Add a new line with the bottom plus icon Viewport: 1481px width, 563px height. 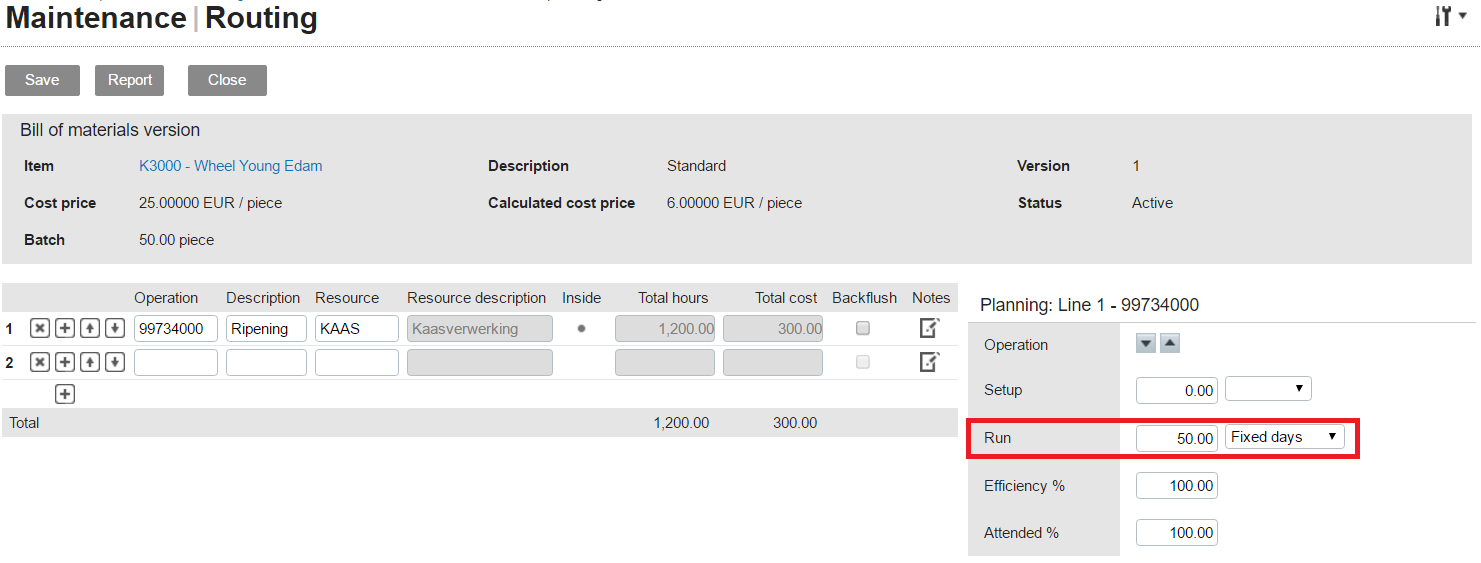tap(65, 394)
